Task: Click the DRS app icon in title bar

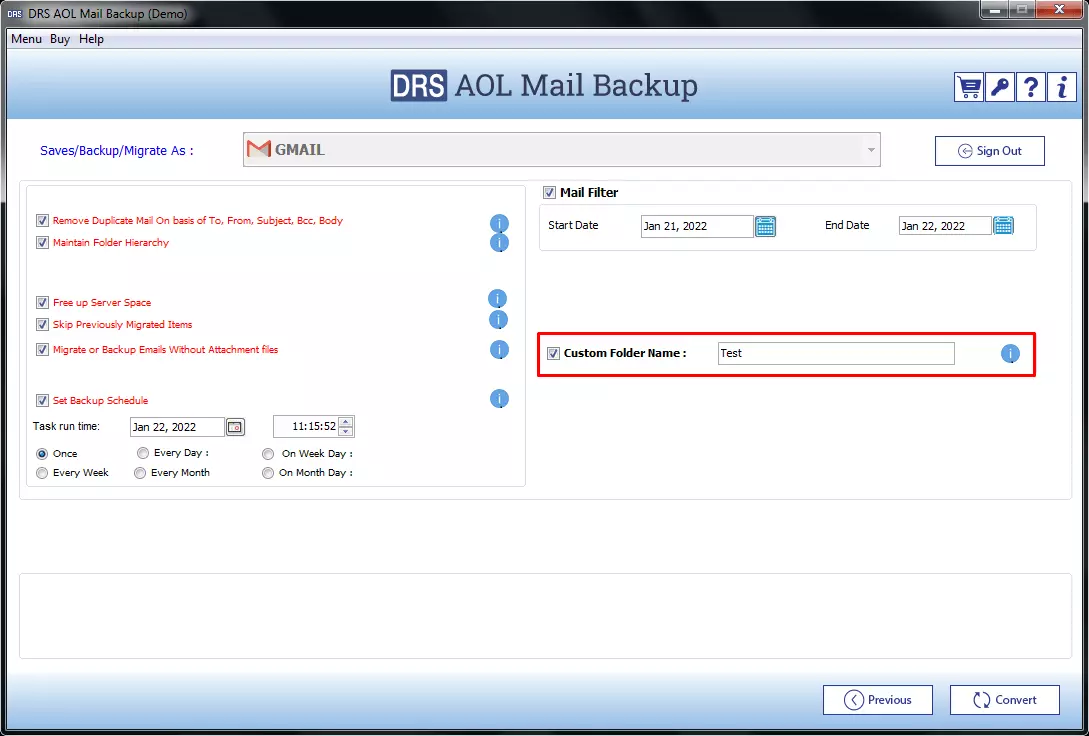Action: click(x=15, y=14)
